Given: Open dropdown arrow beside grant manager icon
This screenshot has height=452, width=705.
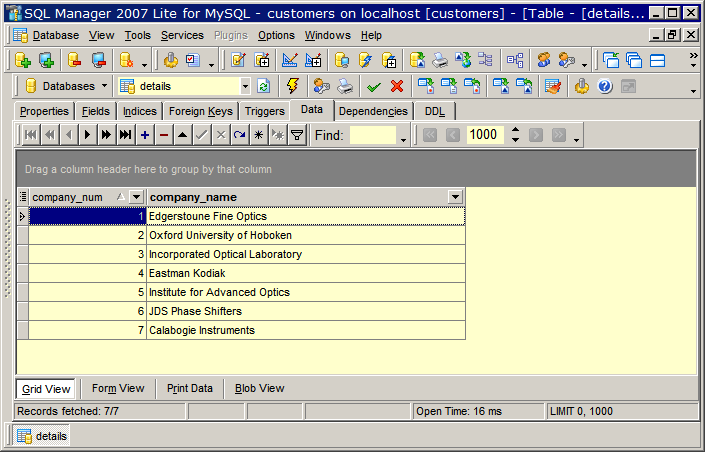Looking at the screenshot, I should pos(584,65).
